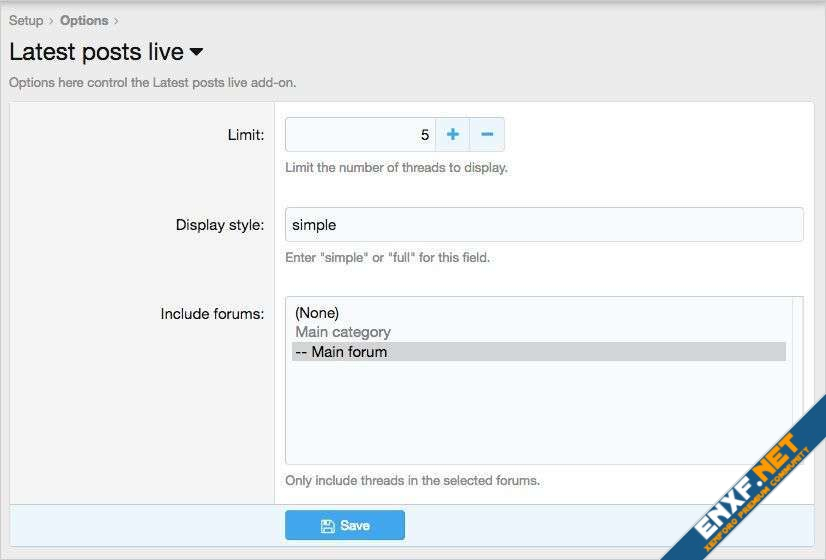The height and width of the screenshot is (560, 826).
Task: Click the chevron after Options breadcrumb
Action: pyautogui.click(x=116, y=20)
